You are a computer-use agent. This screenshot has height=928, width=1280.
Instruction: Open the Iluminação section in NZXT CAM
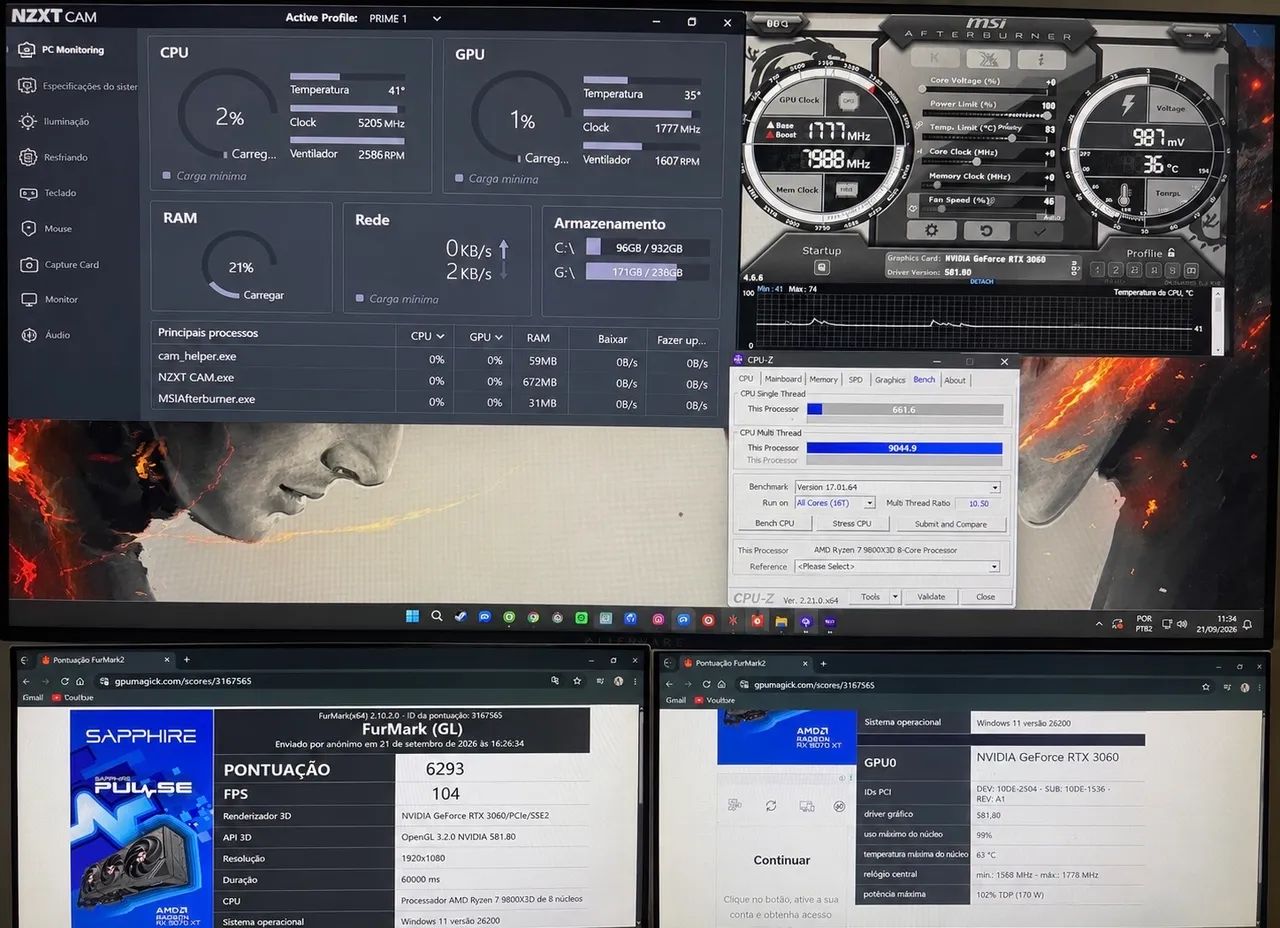[55, 121]
